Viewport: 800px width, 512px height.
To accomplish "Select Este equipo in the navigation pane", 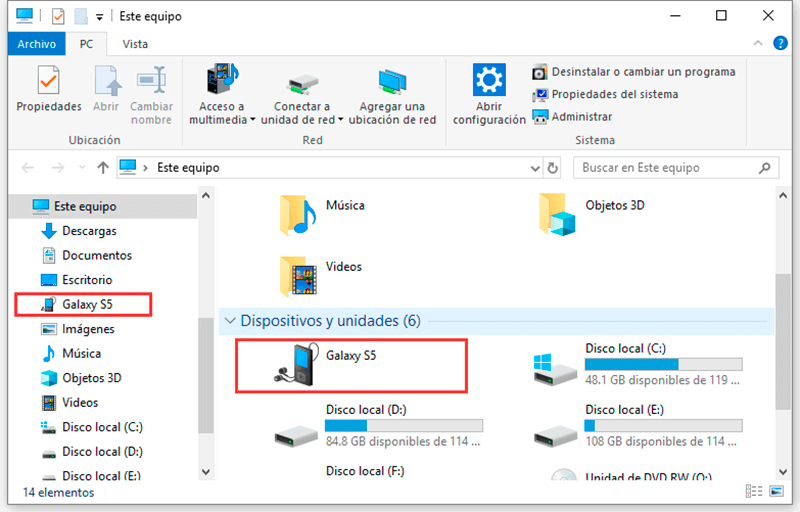I will tap(103, 207).
